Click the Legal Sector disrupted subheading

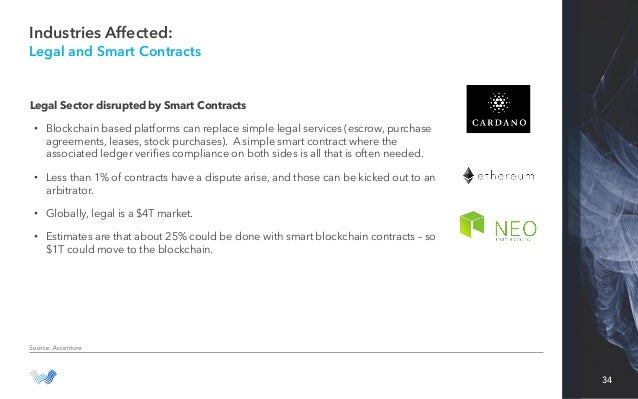pos(138,105)
